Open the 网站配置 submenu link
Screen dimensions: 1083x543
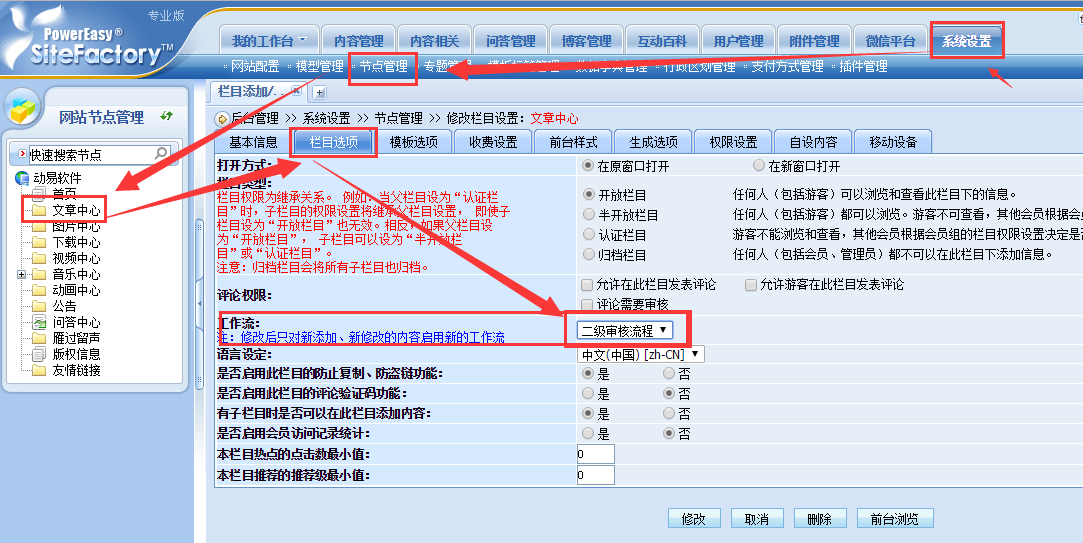click(255, 67)
